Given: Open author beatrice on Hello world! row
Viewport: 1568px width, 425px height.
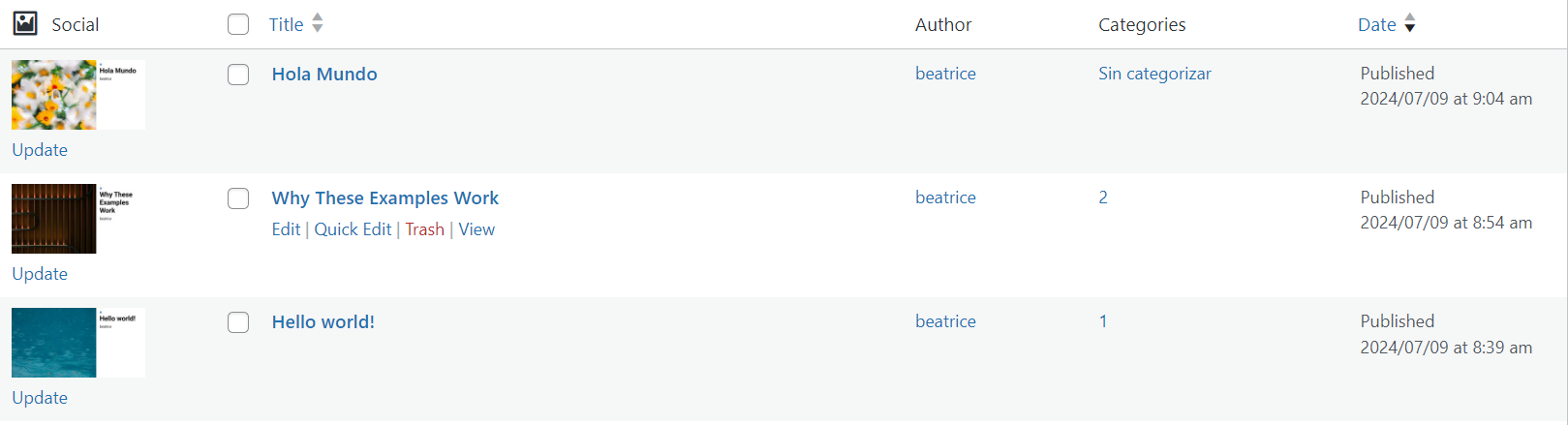Looking at the screenshot, I should click(x=945, y=321).
